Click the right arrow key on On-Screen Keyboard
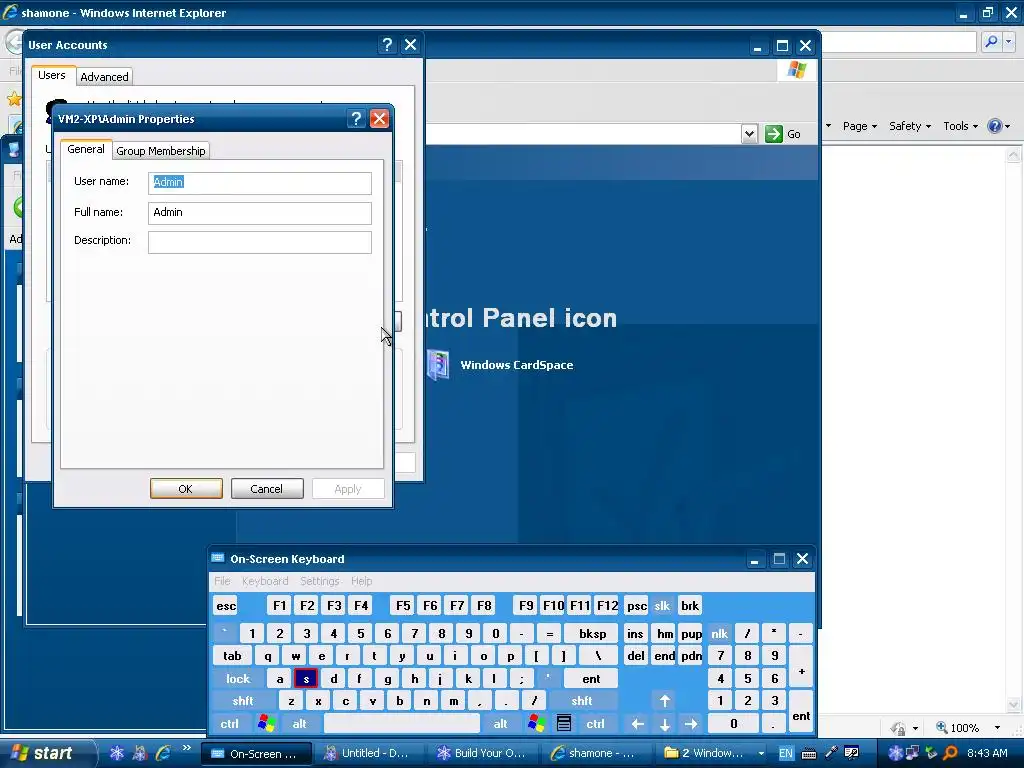Image resolution: width=1024 pixels, height=768 pixels. point(691,724)
